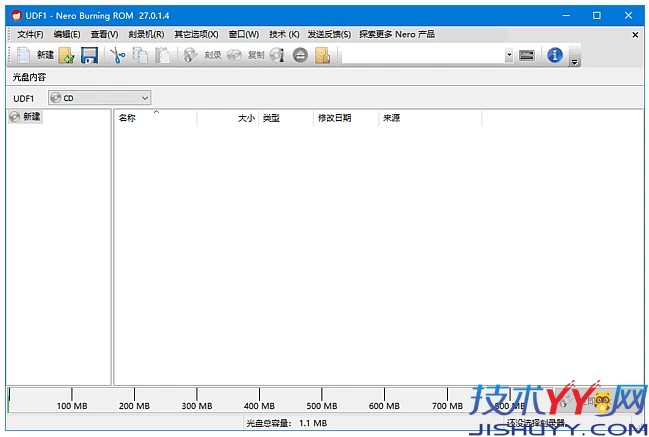Image resolution: width=649 pixels, height=437 pixels.
Task: Click the Nero app icon in title bar
Action: point(17,16)
